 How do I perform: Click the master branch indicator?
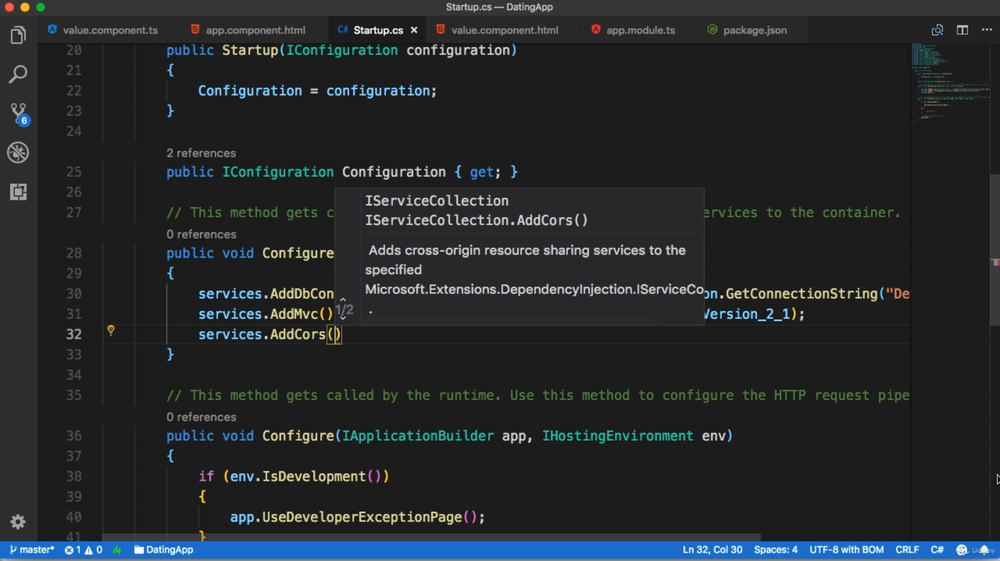[x=32, y=550]
